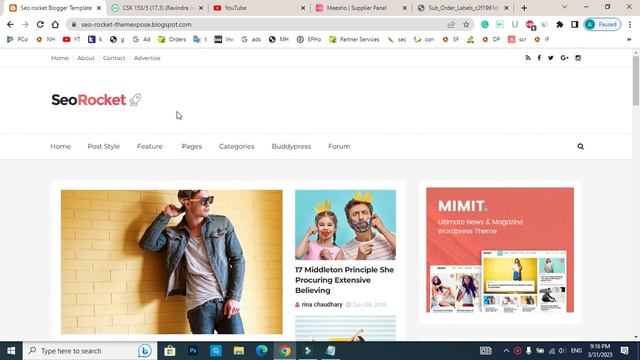Open the Google Plus social icon

point(564,58)
